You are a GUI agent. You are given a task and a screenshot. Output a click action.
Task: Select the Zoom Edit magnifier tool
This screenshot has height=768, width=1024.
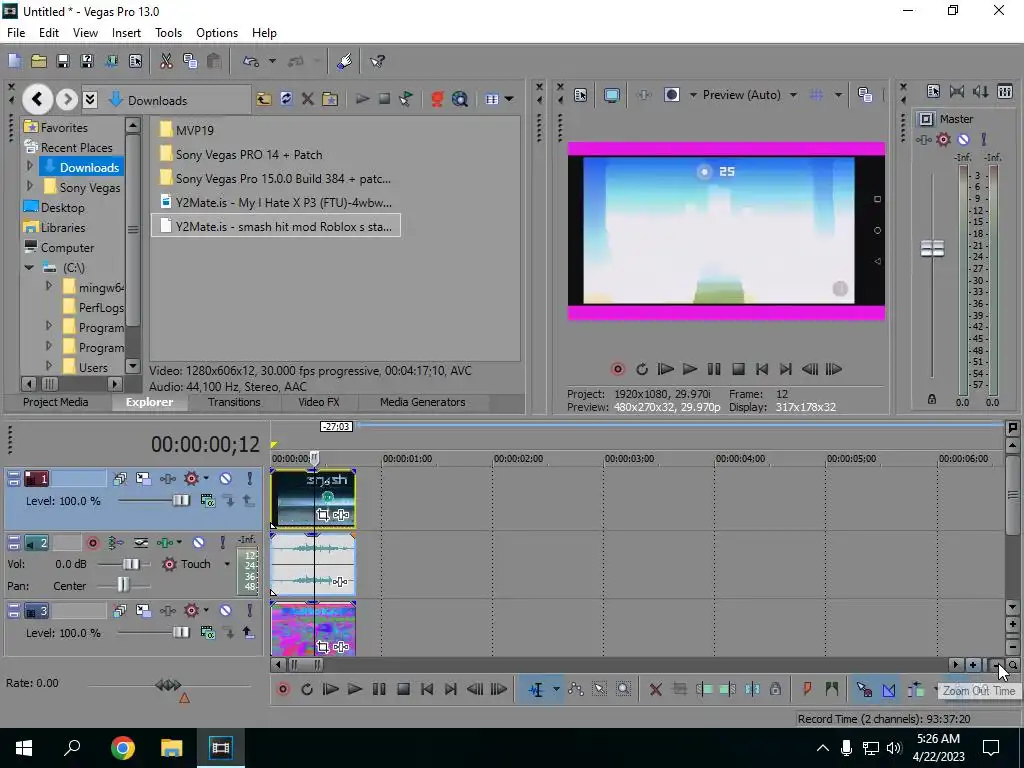point(624,689)
